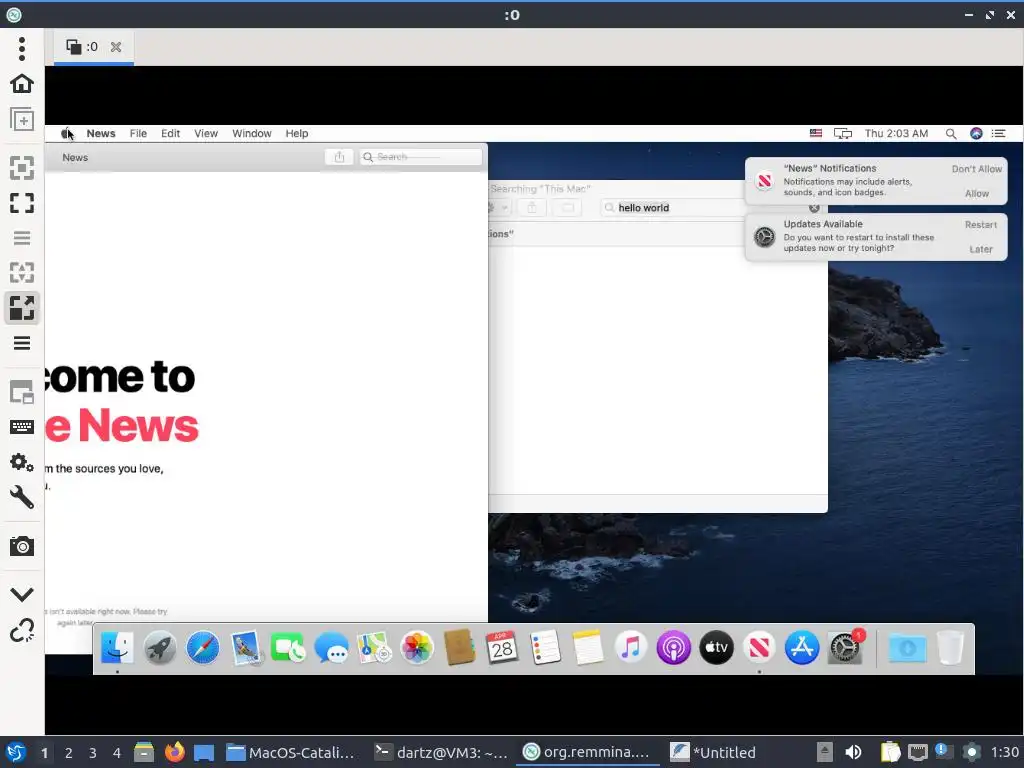Click Don't Allow on News notification

976,169
